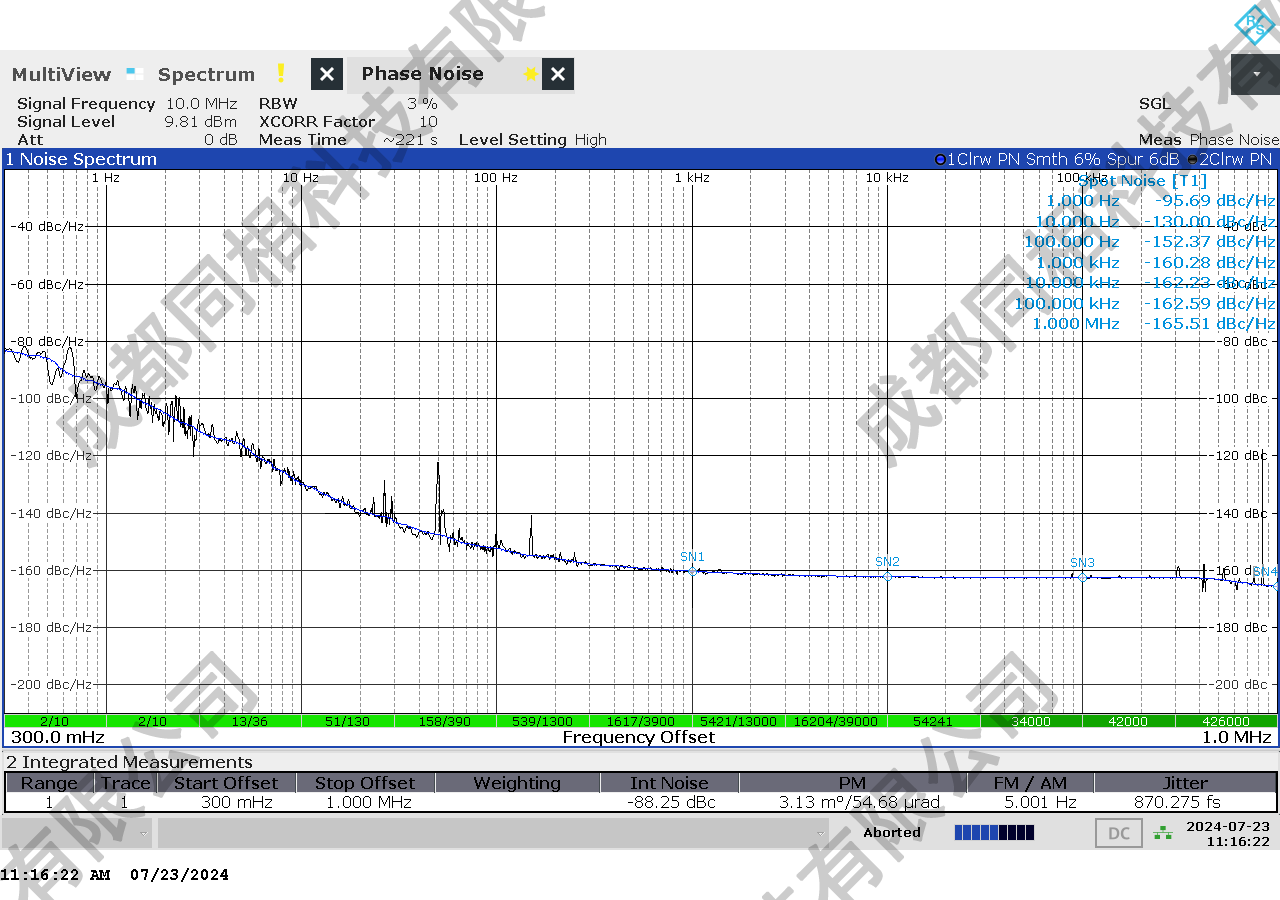Click the blue measurement progress bar
The image size is (1280, 900).
click(994, 832)
